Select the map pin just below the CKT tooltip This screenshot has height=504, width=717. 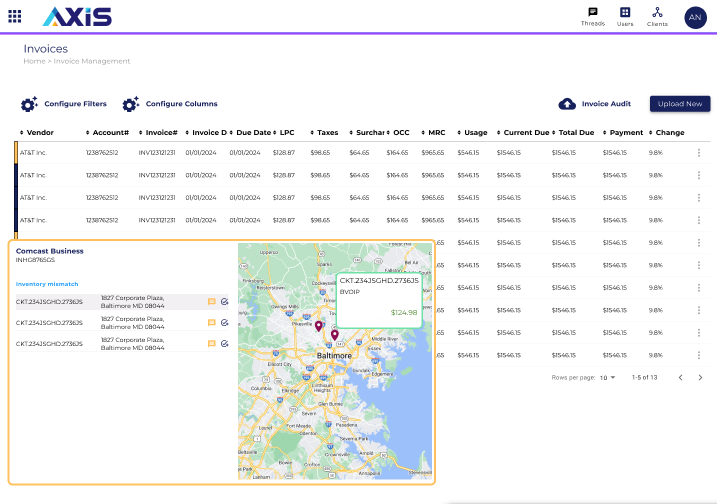335,335
